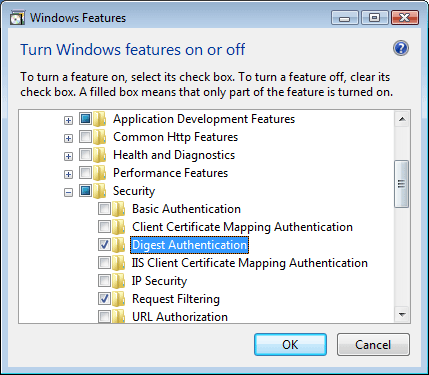This screenshot has height=375, width=429.
Task: Click the OK button
Action: pos(290,345)
